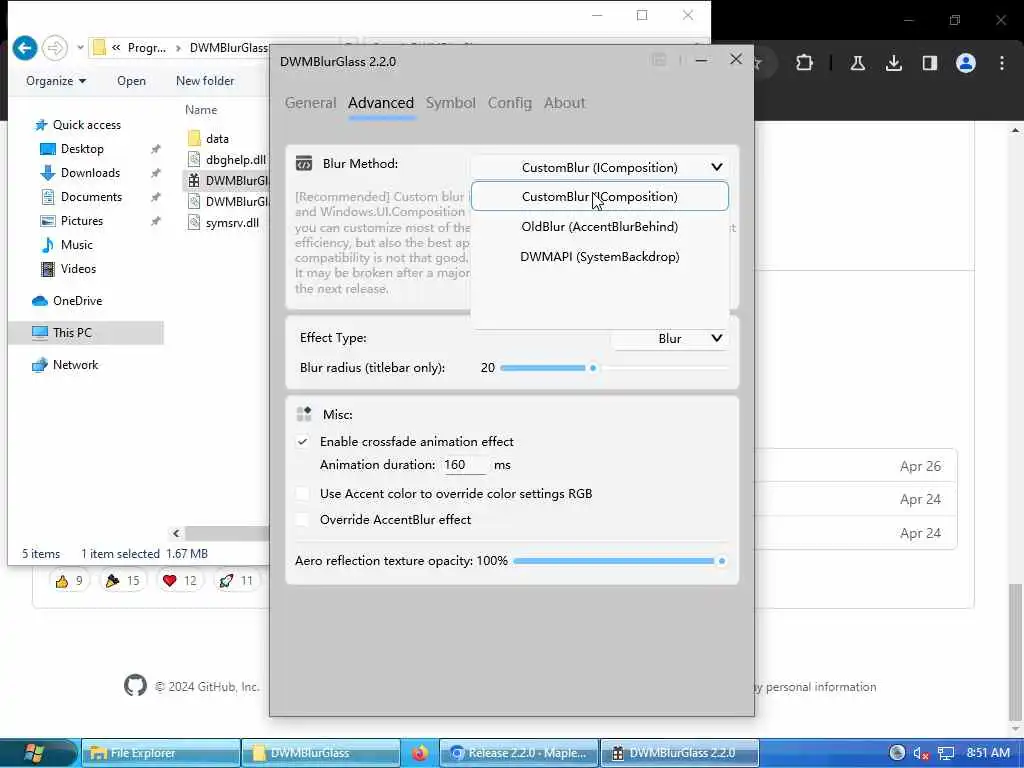The image size is (1024, 768).
Task: Click the party popper reaction with 15
Action: point(123,581)
